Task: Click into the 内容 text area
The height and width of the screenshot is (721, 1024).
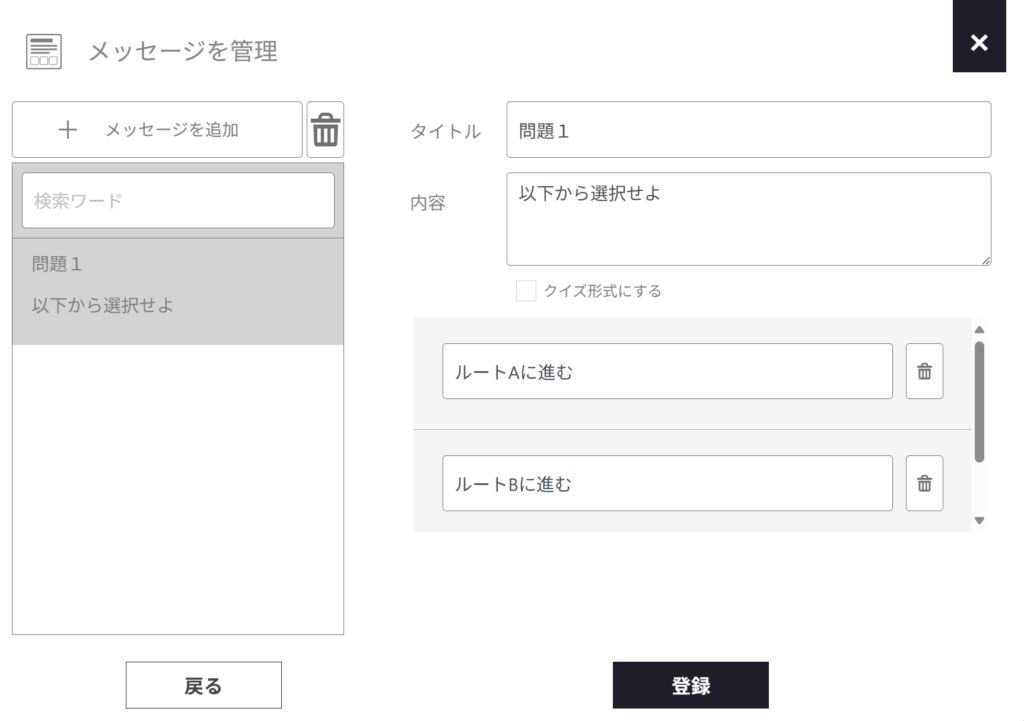Action: pyautogui.click(x=748, y=218)
